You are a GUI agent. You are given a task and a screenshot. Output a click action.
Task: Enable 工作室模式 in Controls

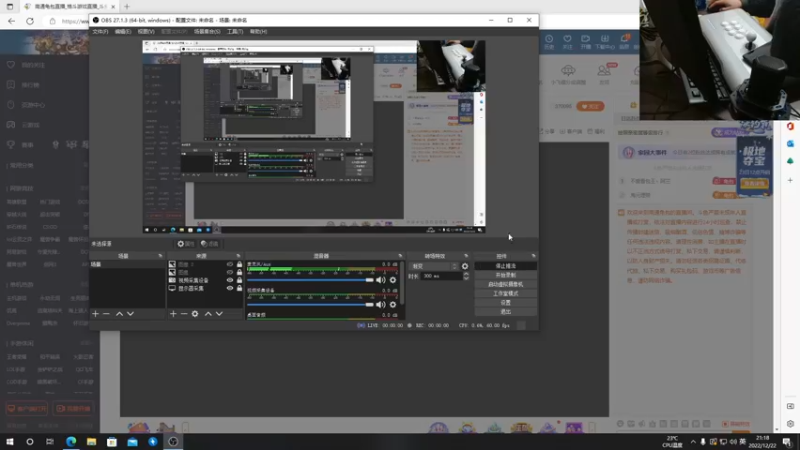[x=506, y=293]
